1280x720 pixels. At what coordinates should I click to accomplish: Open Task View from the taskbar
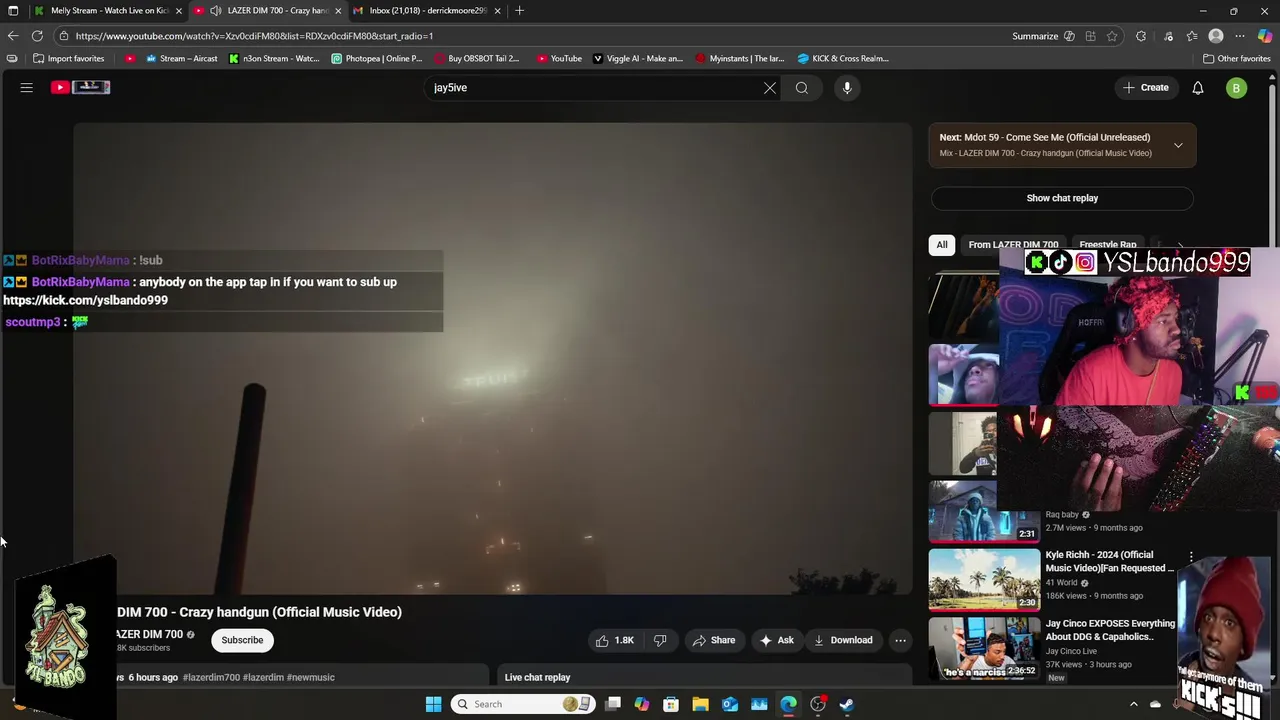(613, 704)
